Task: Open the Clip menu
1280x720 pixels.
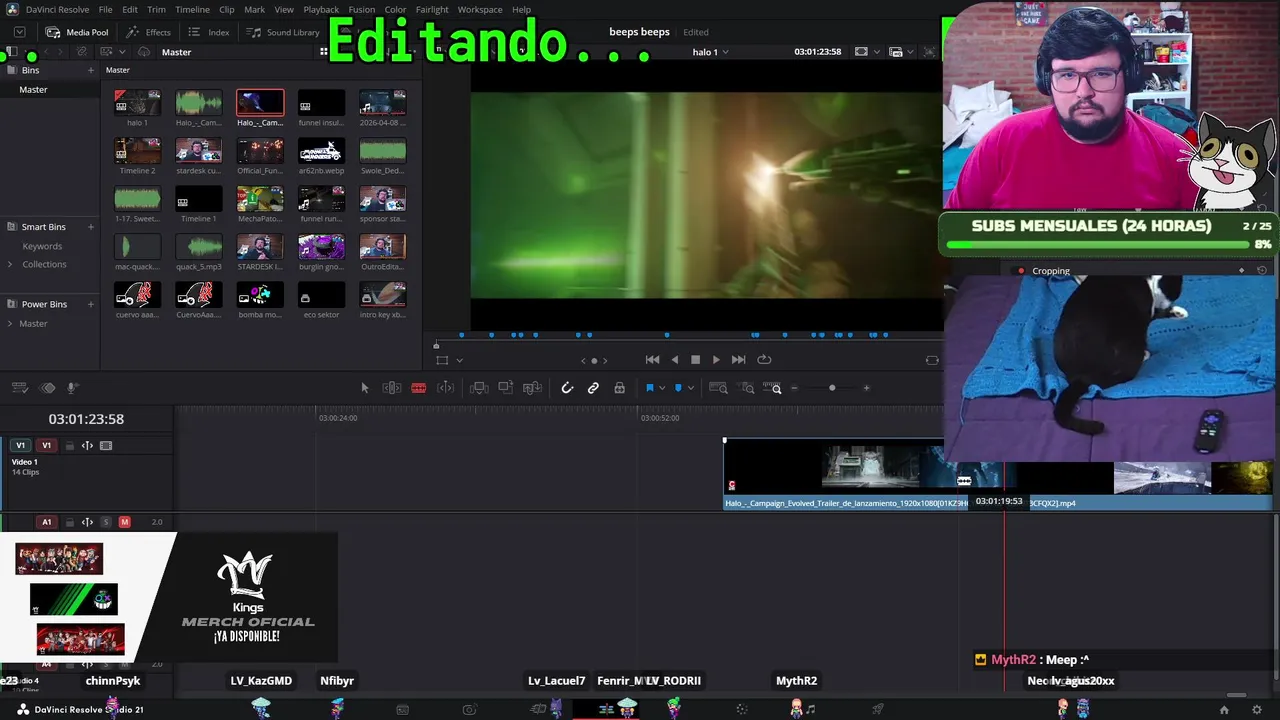Action: [227, 10]
